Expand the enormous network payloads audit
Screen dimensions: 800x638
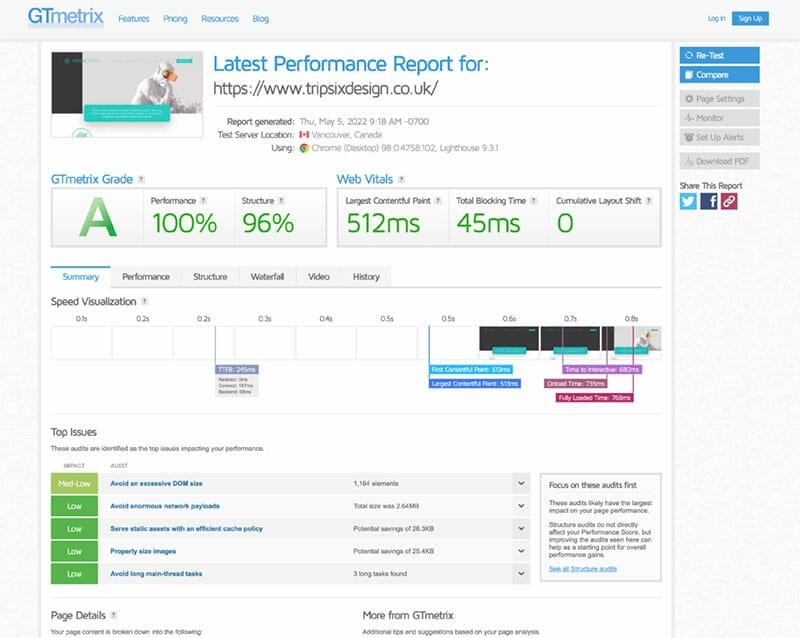pyautogui.click(x=520, y=506)
